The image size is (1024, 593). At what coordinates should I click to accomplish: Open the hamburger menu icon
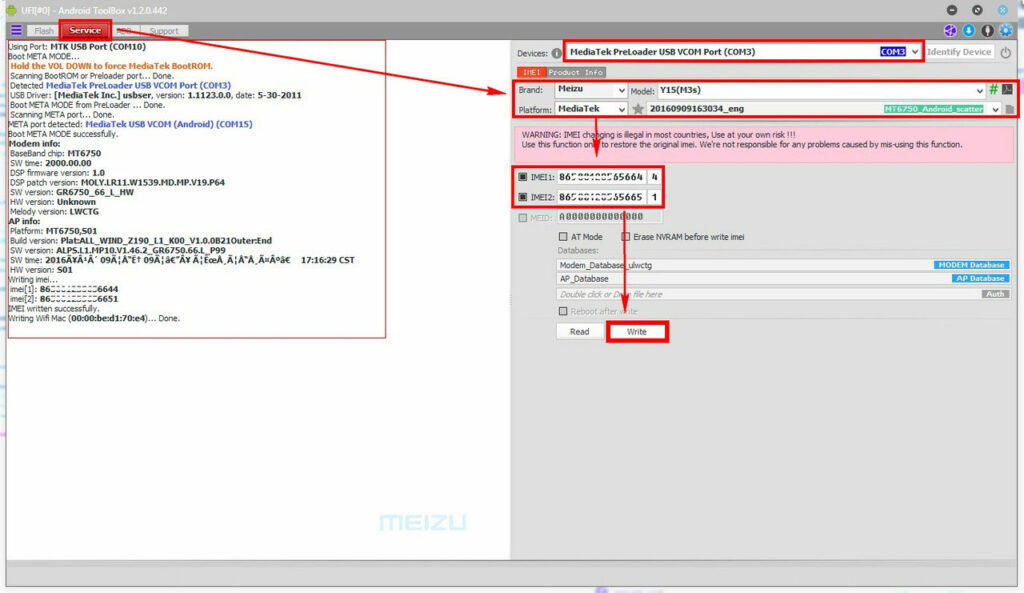pyautogui.click(x=14, y=29)
